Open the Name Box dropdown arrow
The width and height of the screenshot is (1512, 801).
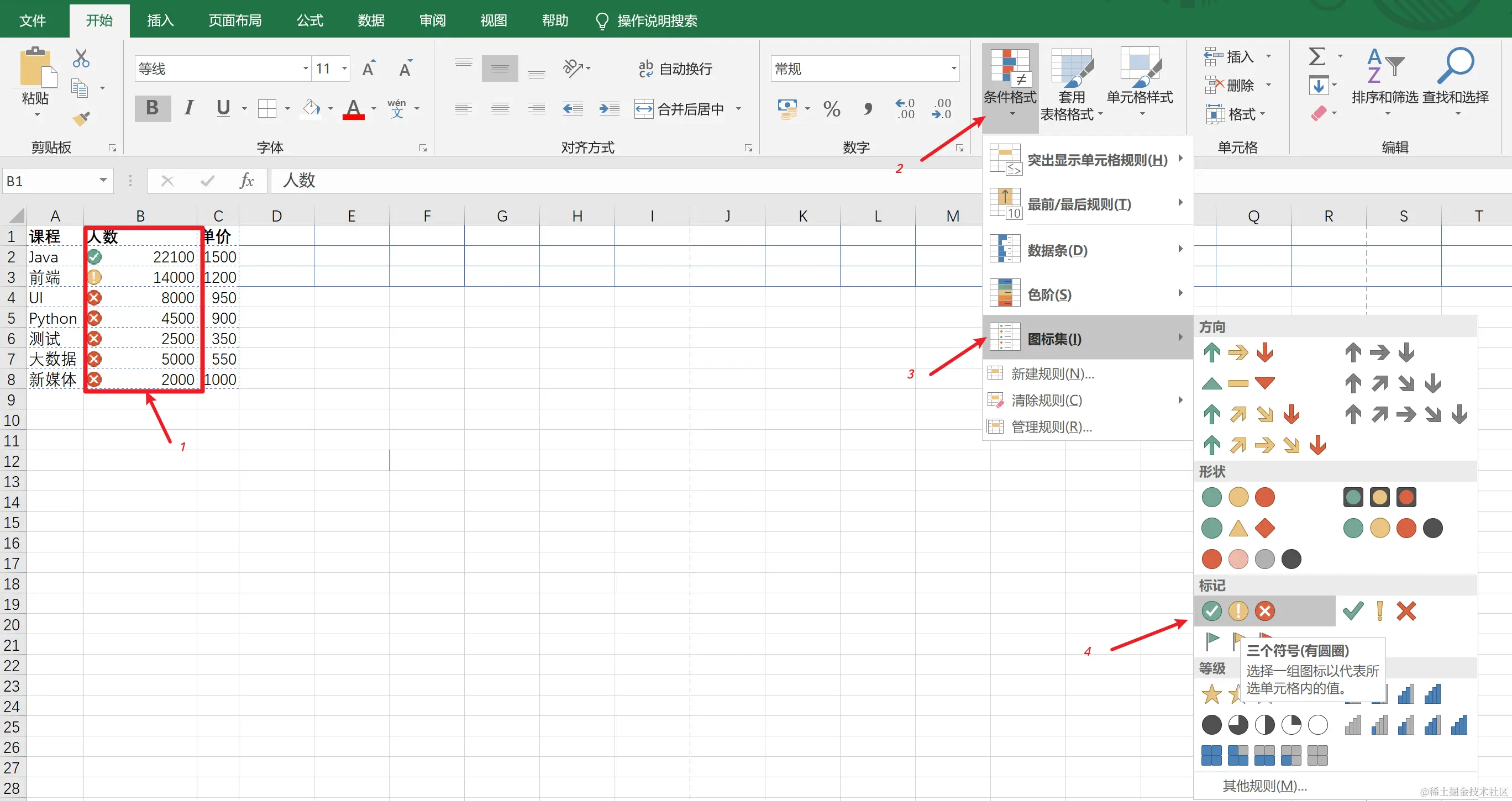click(103, 181)
